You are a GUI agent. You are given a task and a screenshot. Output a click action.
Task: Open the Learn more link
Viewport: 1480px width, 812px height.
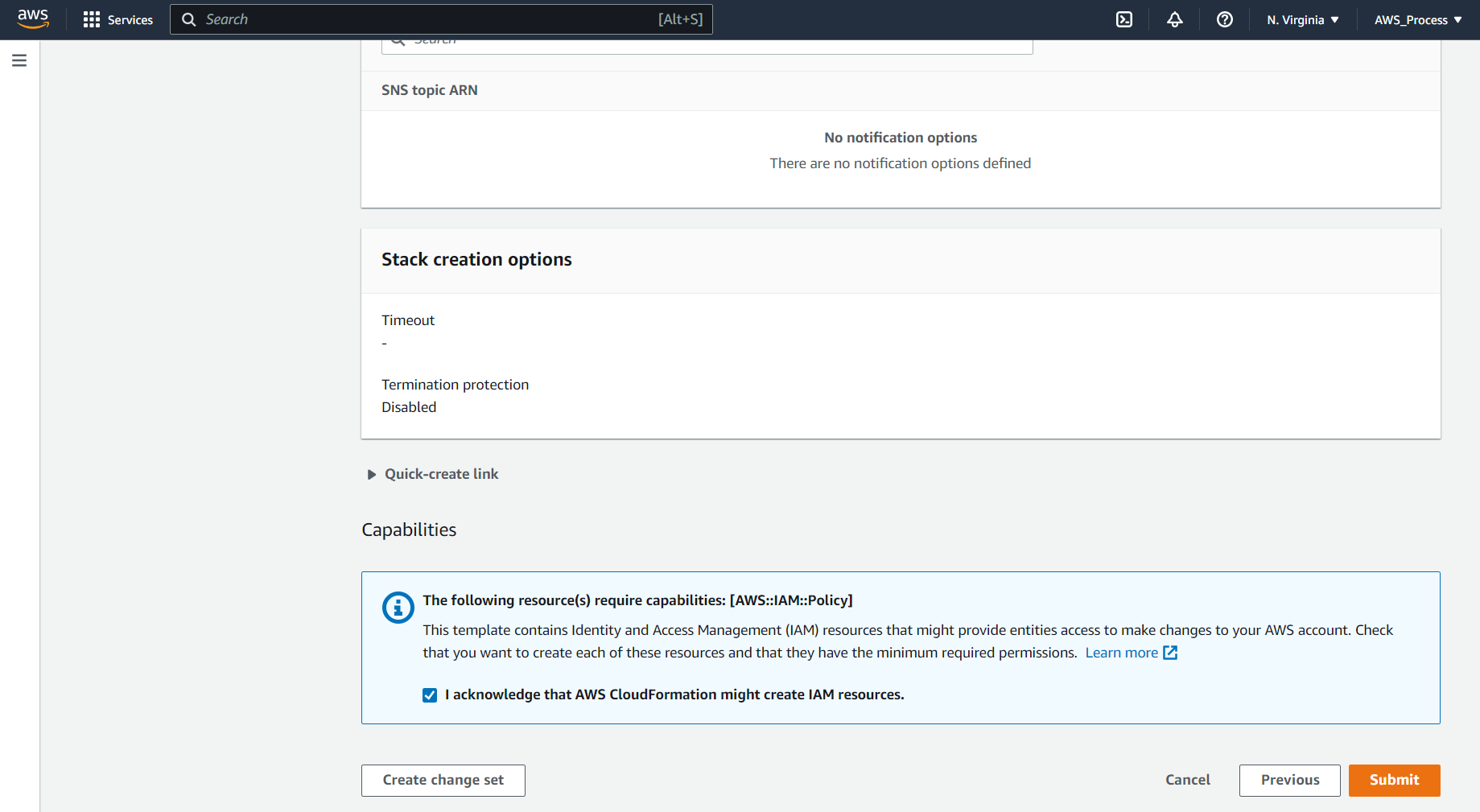[x=1121, y=653]
